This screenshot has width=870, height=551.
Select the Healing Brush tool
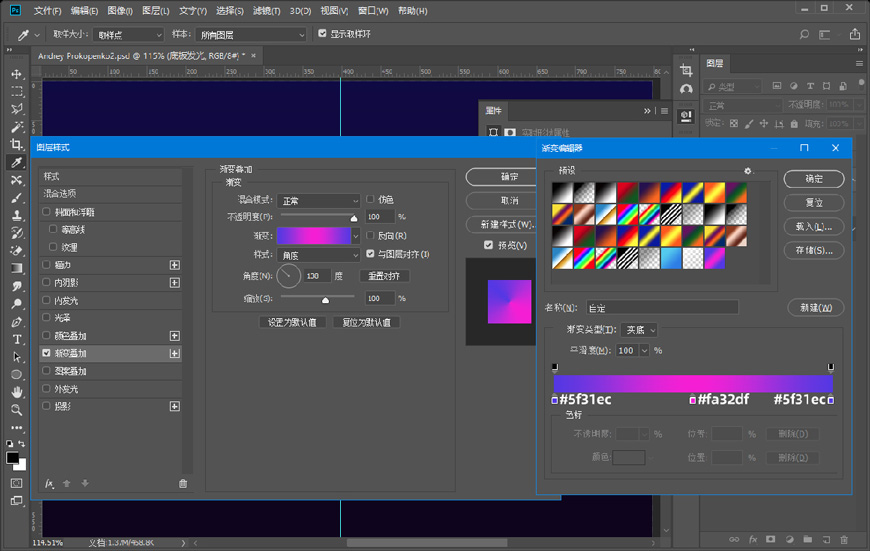(17, 180)
